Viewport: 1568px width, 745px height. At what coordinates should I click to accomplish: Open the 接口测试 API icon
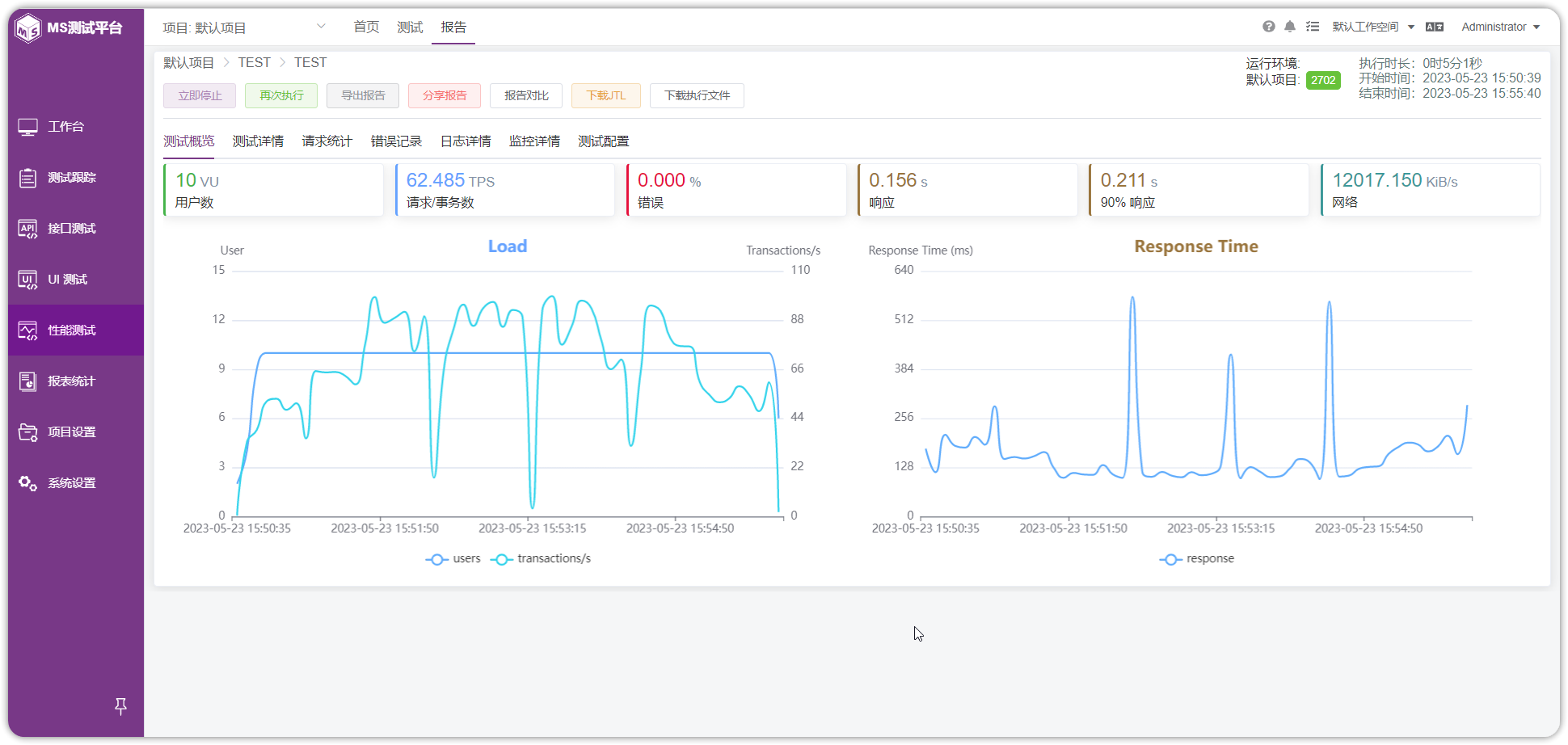click(x=28, y=229)
